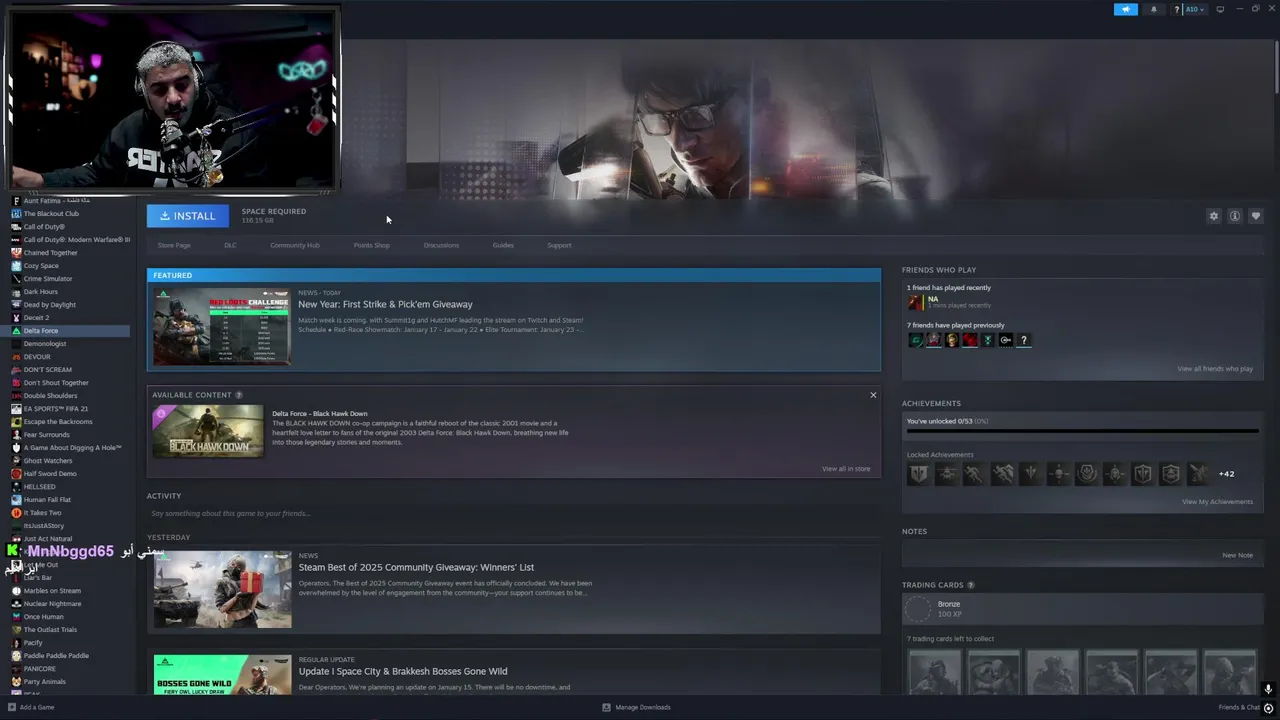Click the achievements progress bar

coord(1082,433)
